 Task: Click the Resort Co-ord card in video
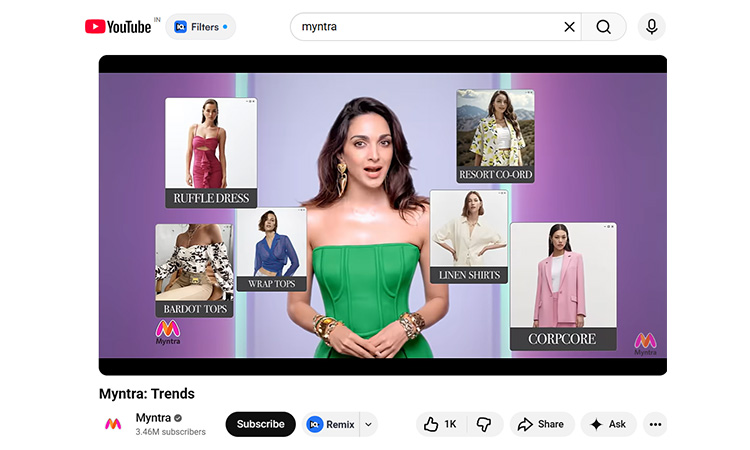click(495, 136)
